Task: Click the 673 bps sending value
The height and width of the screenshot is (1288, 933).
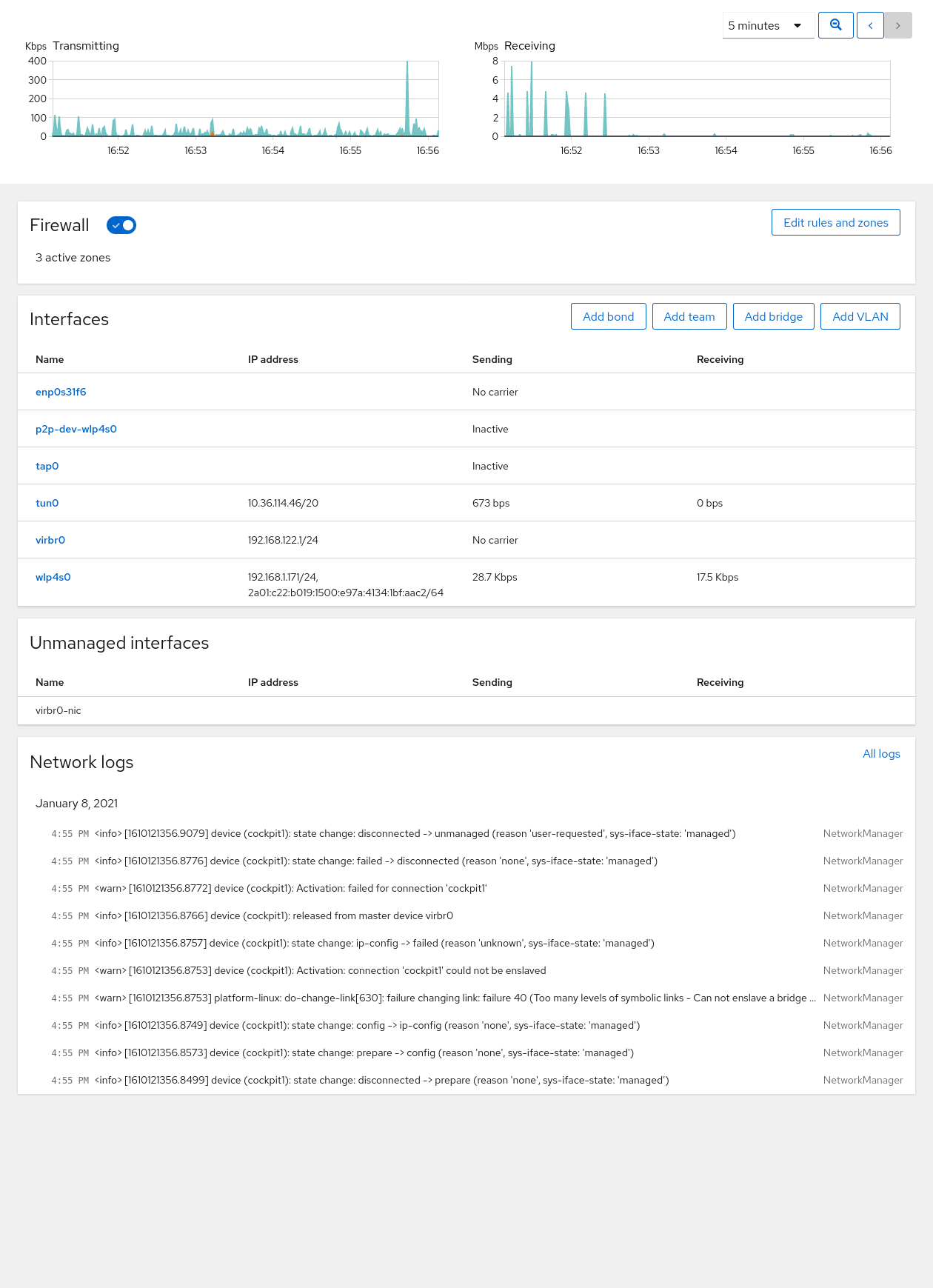Action: [491, 503]
